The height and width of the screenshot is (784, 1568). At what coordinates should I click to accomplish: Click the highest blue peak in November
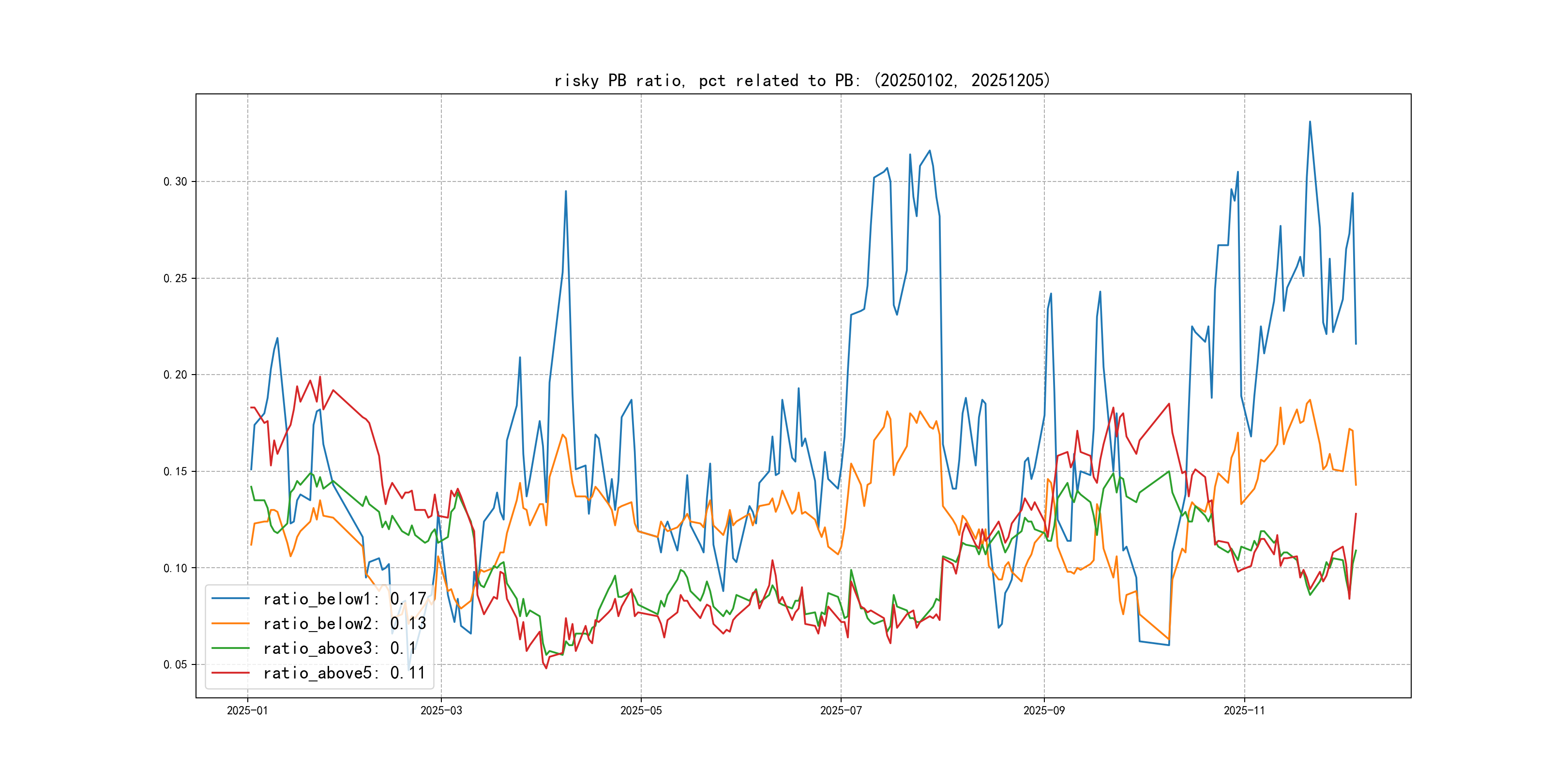[x=1310, y=122]
